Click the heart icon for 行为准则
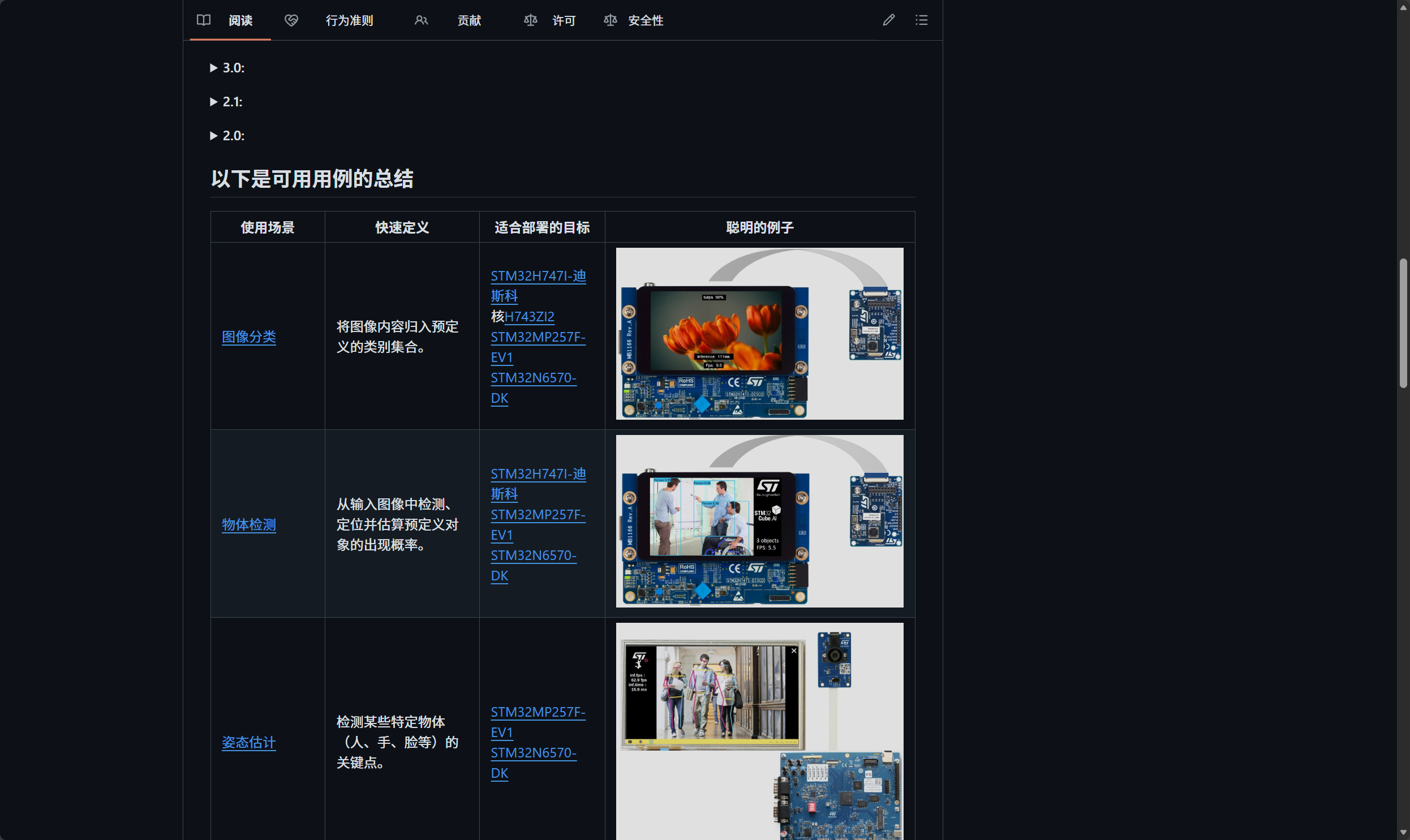1410x840 pixels. (291, 20)
